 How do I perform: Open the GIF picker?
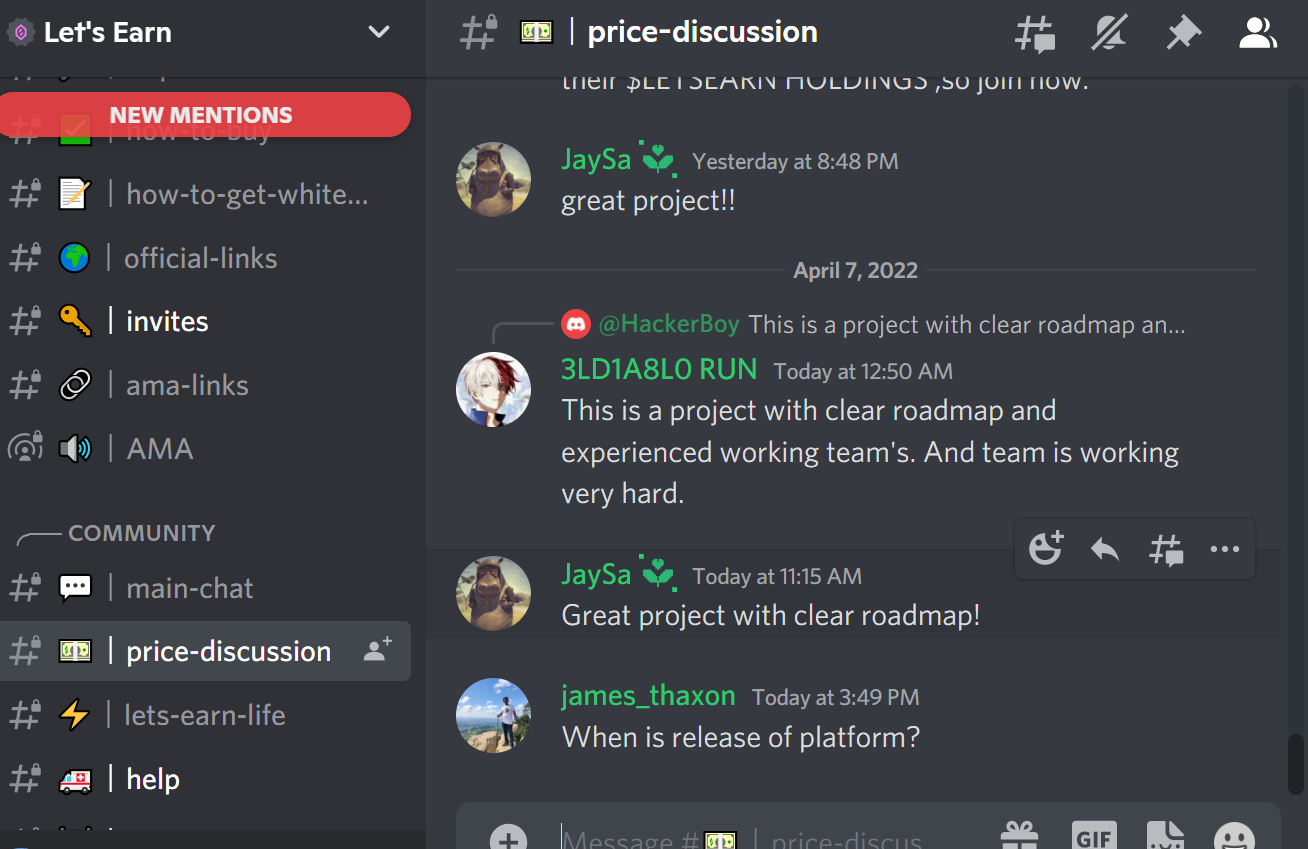tap(1093, 836)
